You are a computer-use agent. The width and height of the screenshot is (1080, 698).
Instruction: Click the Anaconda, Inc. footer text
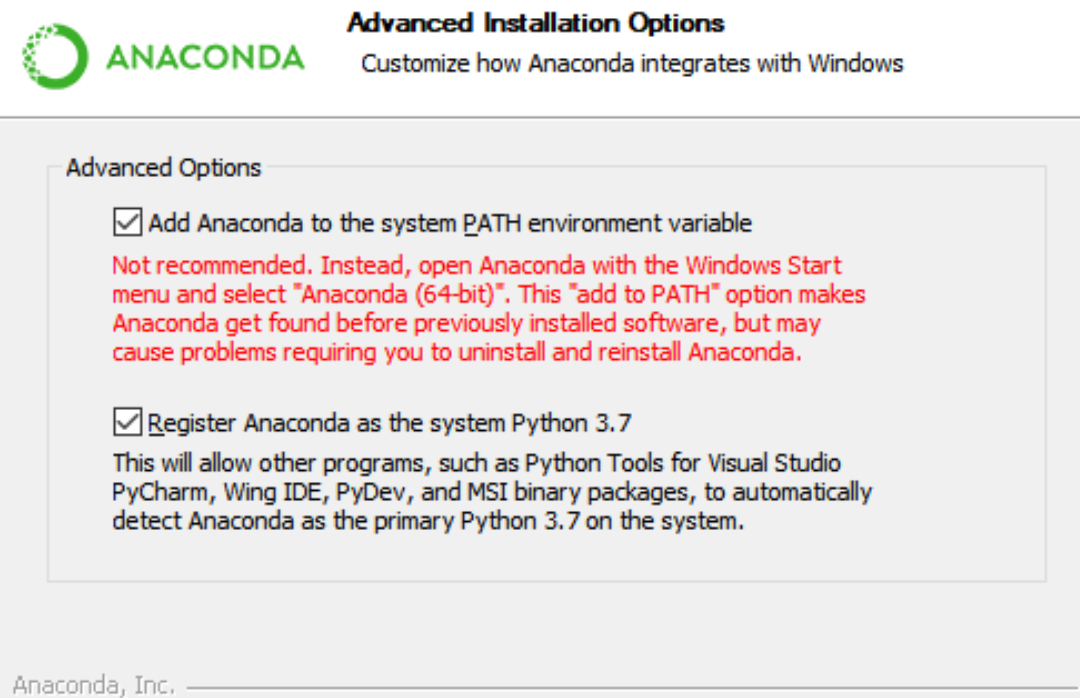pyautogui.click(x=97, y=685)
